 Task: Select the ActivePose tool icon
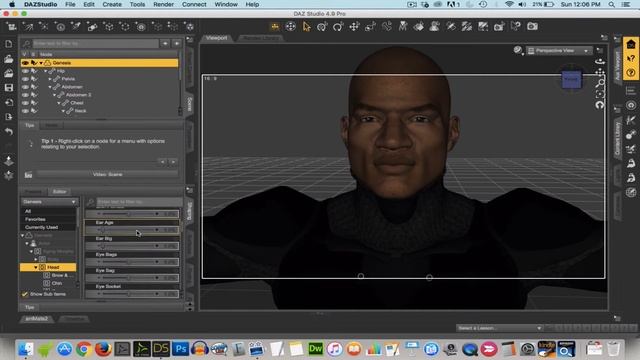[403, 27]
